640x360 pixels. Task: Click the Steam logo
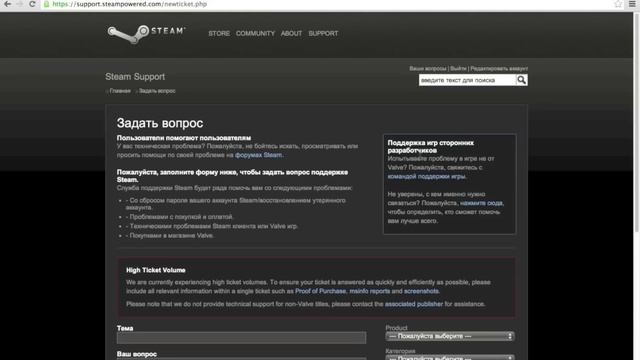[146, 34]
